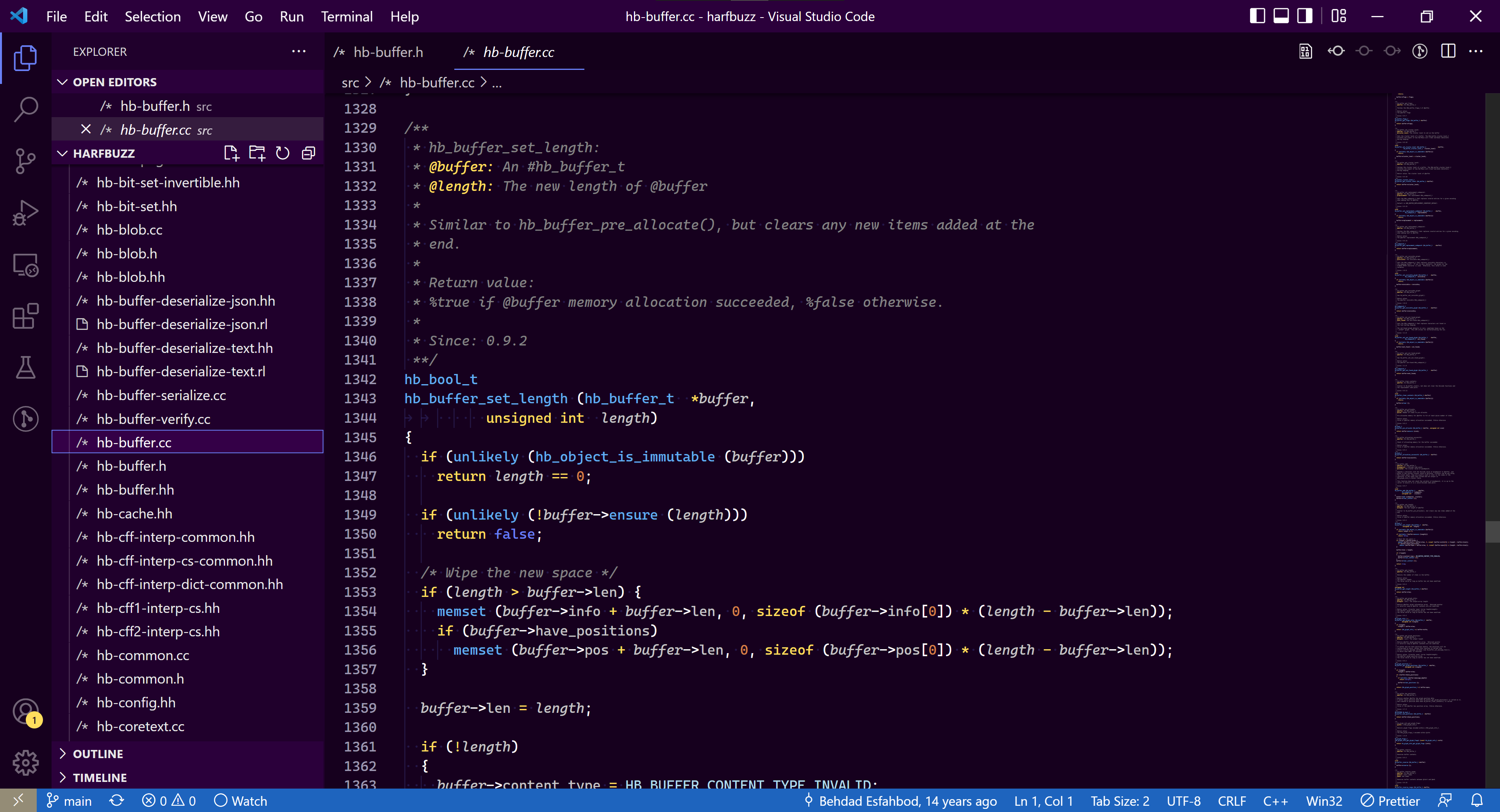Click the main branch status button

(x=69, y=801)
